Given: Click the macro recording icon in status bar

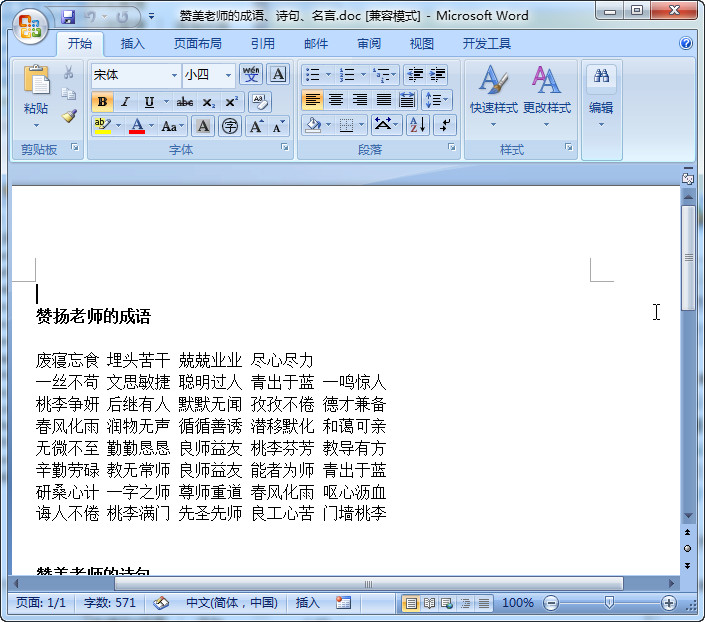Looking at the screenshot, I should click(x=343, y=603).
